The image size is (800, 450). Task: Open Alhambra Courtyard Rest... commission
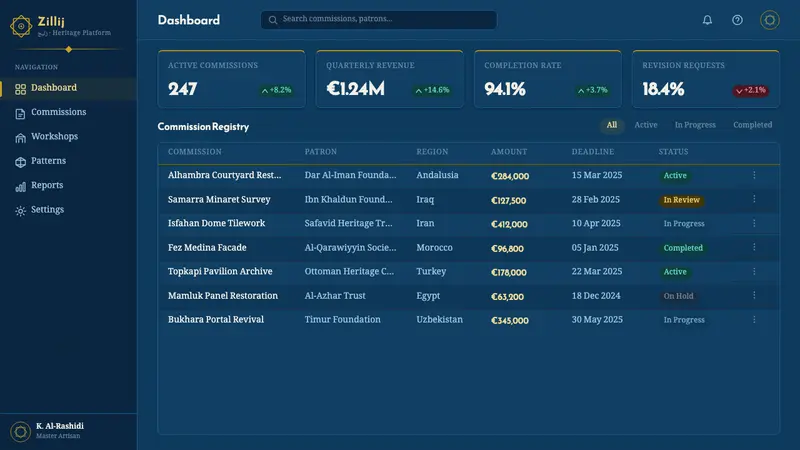[x=224, y=175]
